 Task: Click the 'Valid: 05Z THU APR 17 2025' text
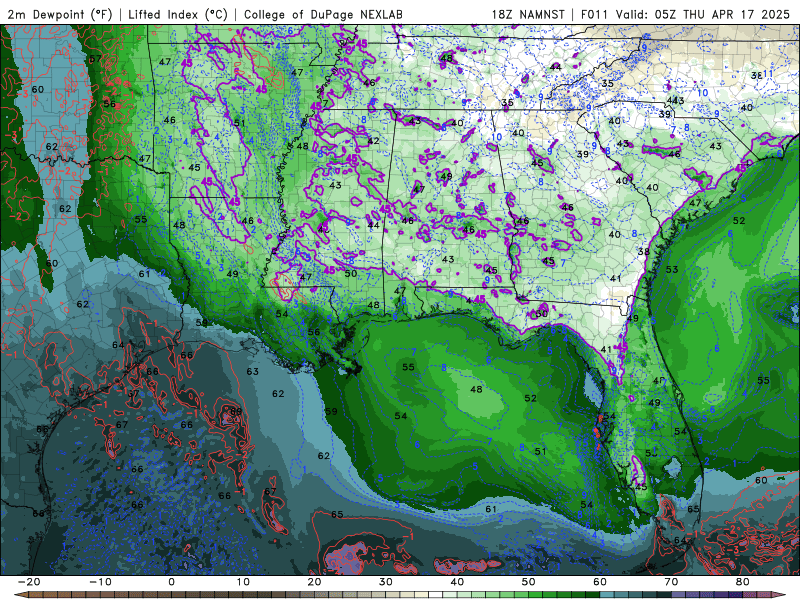coord(703,14)
